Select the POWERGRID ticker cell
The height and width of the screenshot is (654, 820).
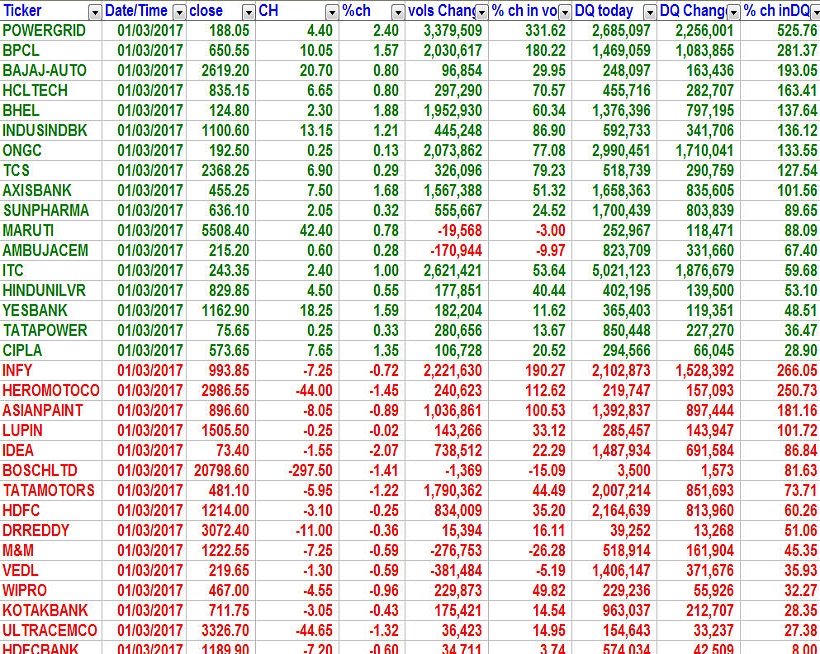coord(51,31)
